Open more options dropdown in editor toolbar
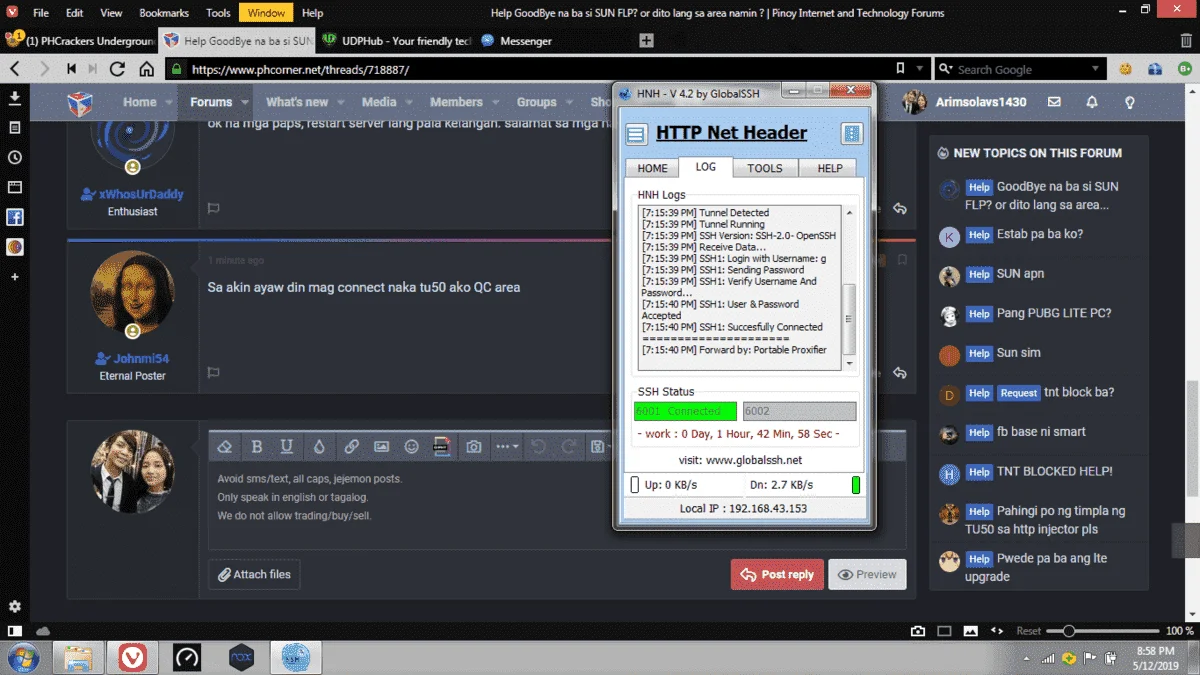The image size is (1200, 675). (x=507, y=446)
